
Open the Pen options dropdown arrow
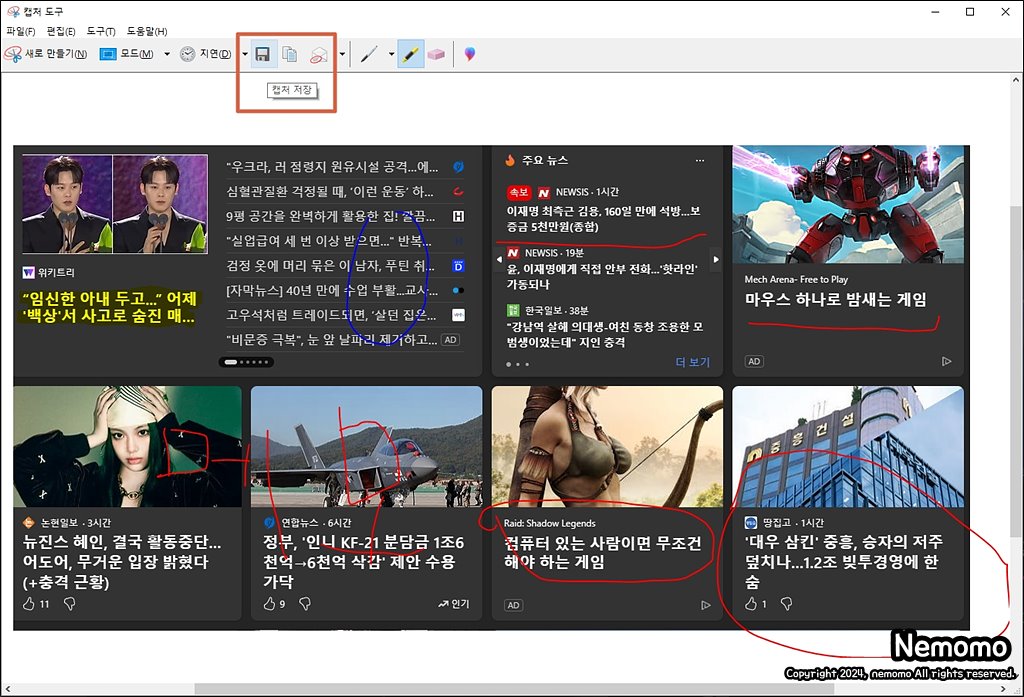(x=391, y=54)
